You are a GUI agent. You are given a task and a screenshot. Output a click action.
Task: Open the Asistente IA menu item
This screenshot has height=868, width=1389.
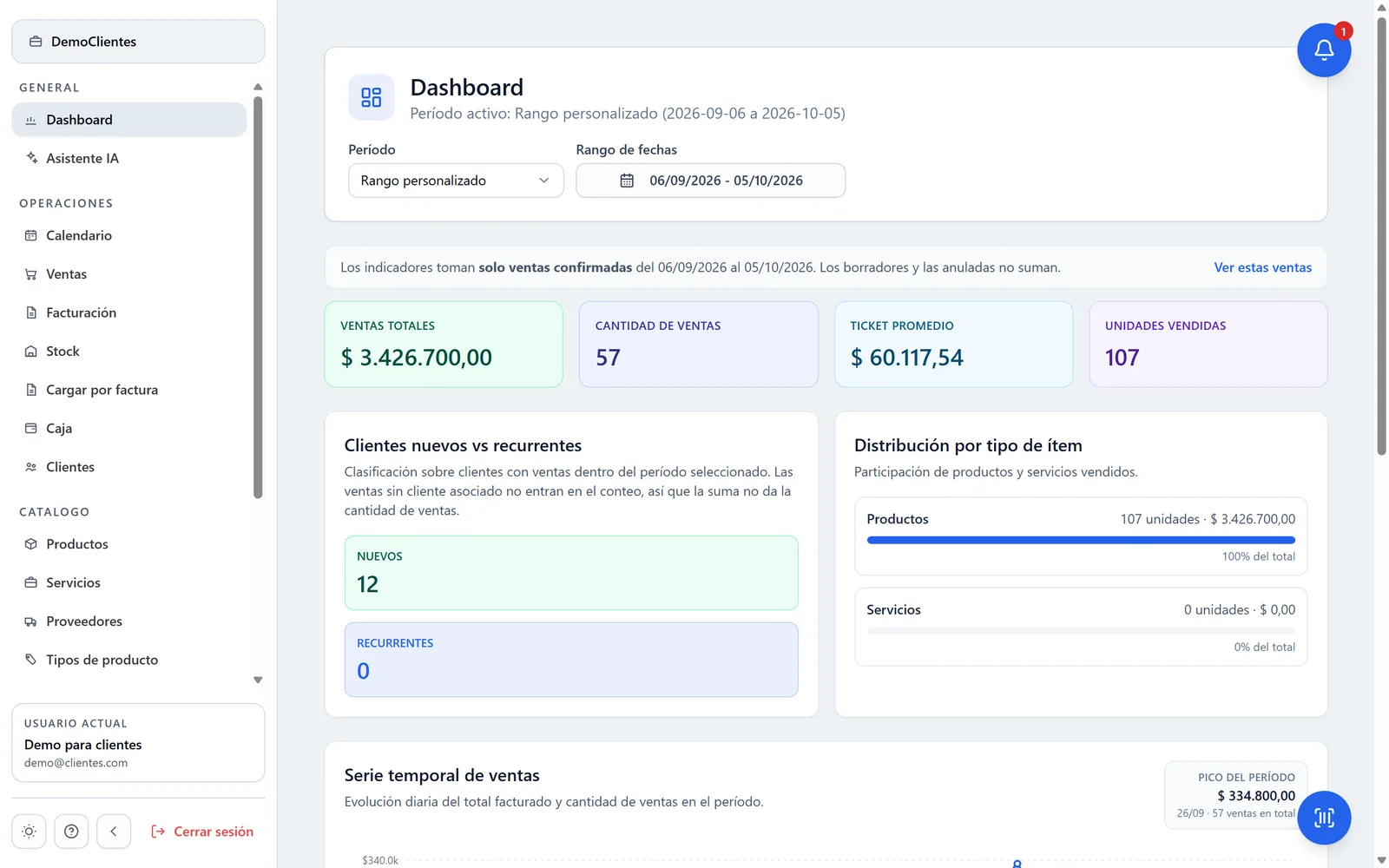coord(129,158)
